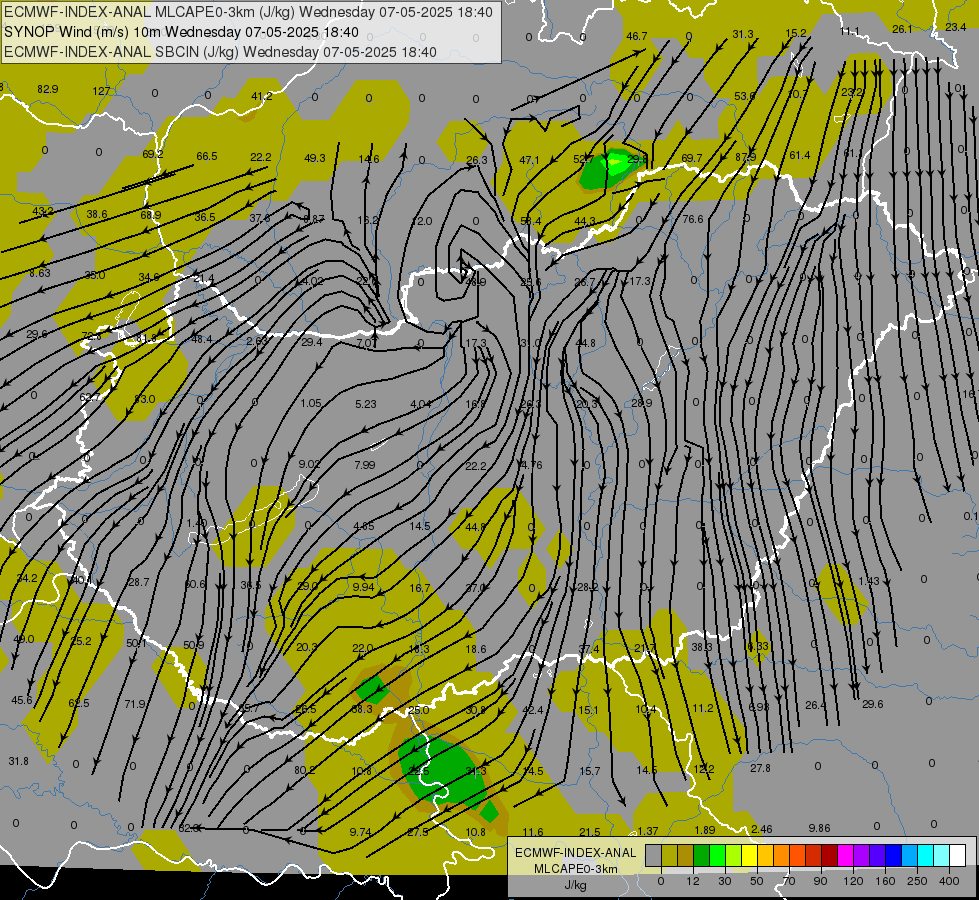Click the map value 41.2
The width and height of the screenshot is (979, 900).
(x=262, y=96)
